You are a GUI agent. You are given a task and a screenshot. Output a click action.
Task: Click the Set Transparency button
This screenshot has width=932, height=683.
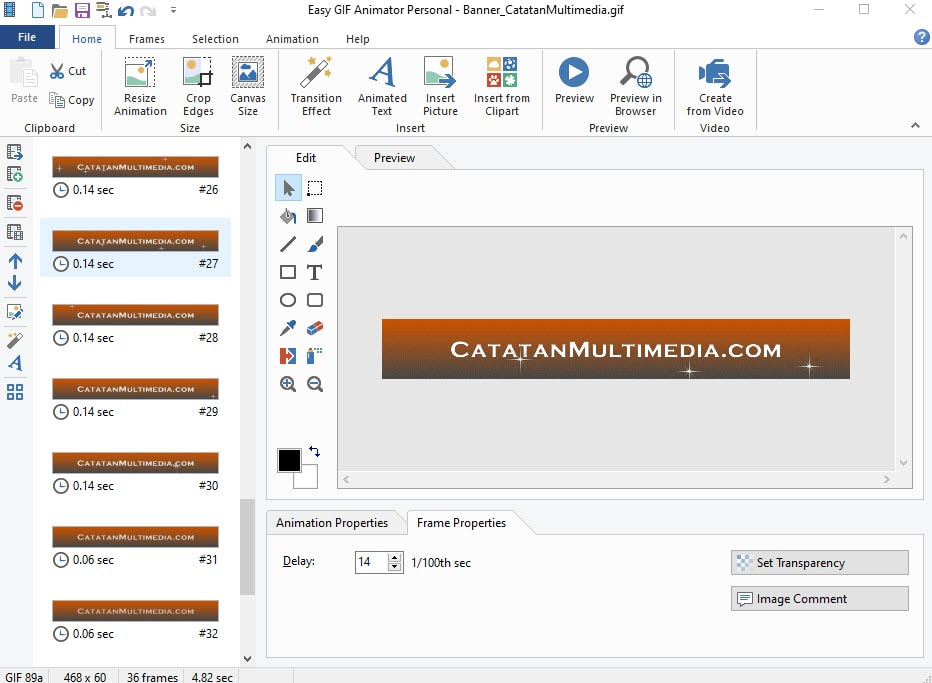pos(820,562)
